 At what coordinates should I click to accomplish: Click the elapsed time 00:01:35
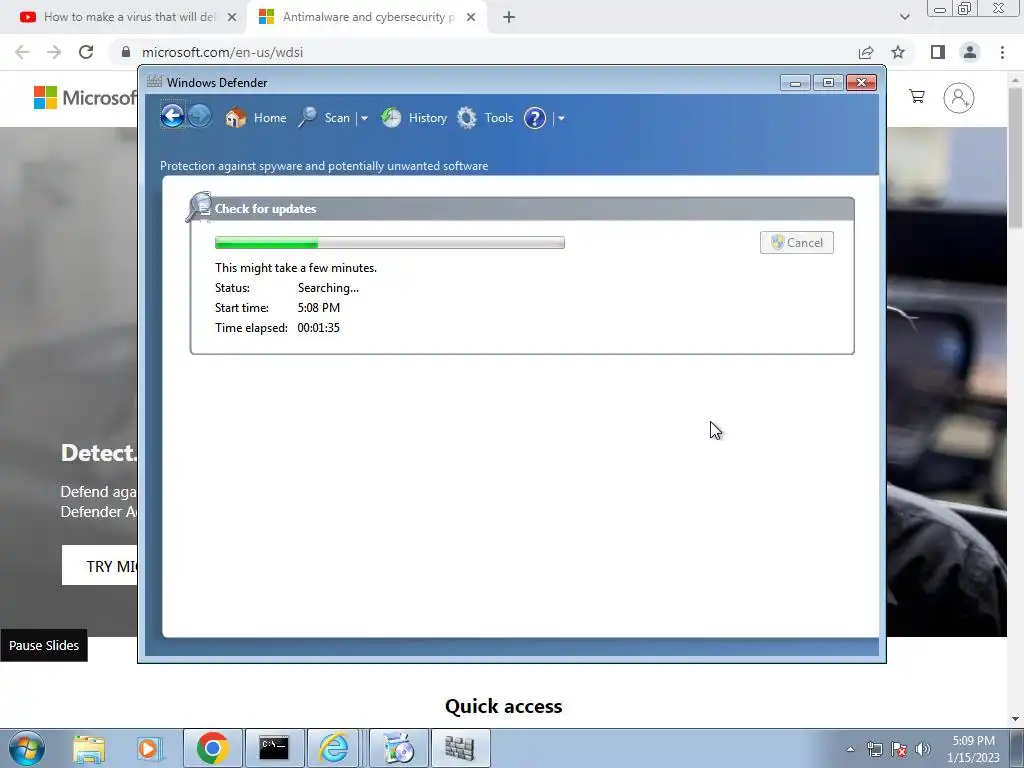coord(318,328)
